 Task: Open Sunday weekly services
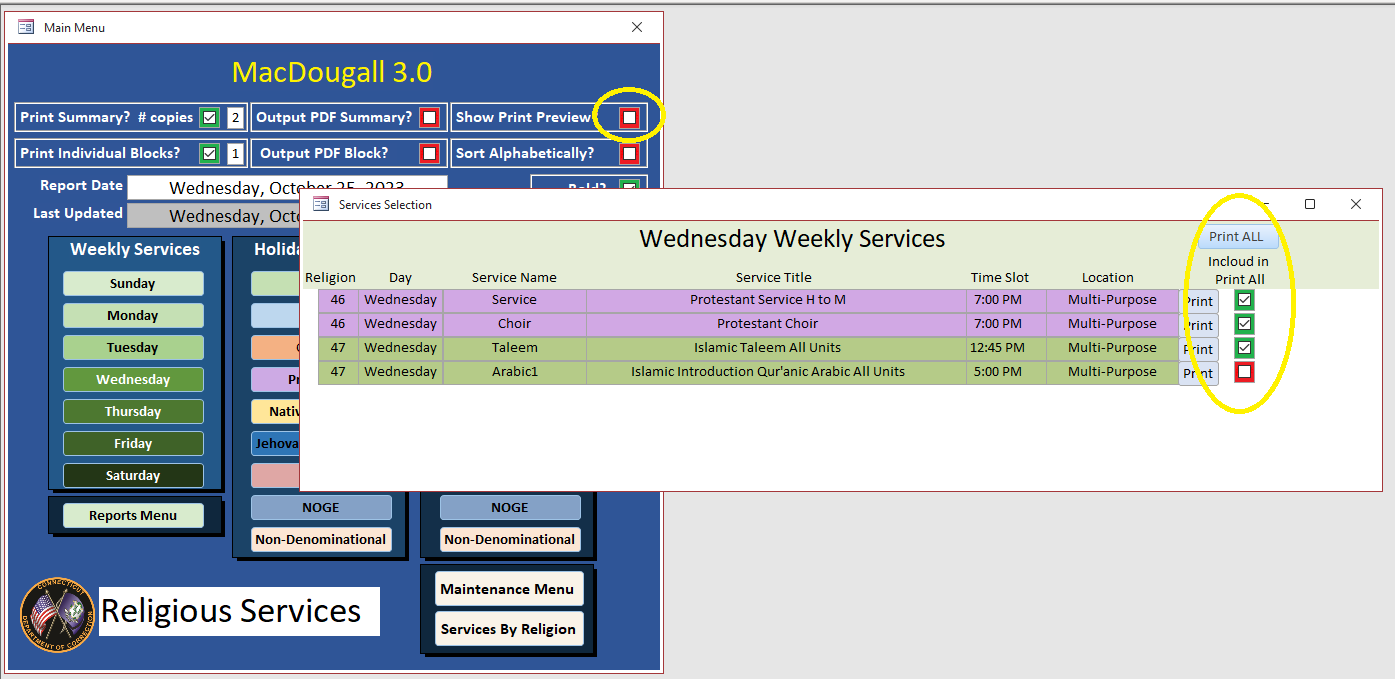point(133,283)
